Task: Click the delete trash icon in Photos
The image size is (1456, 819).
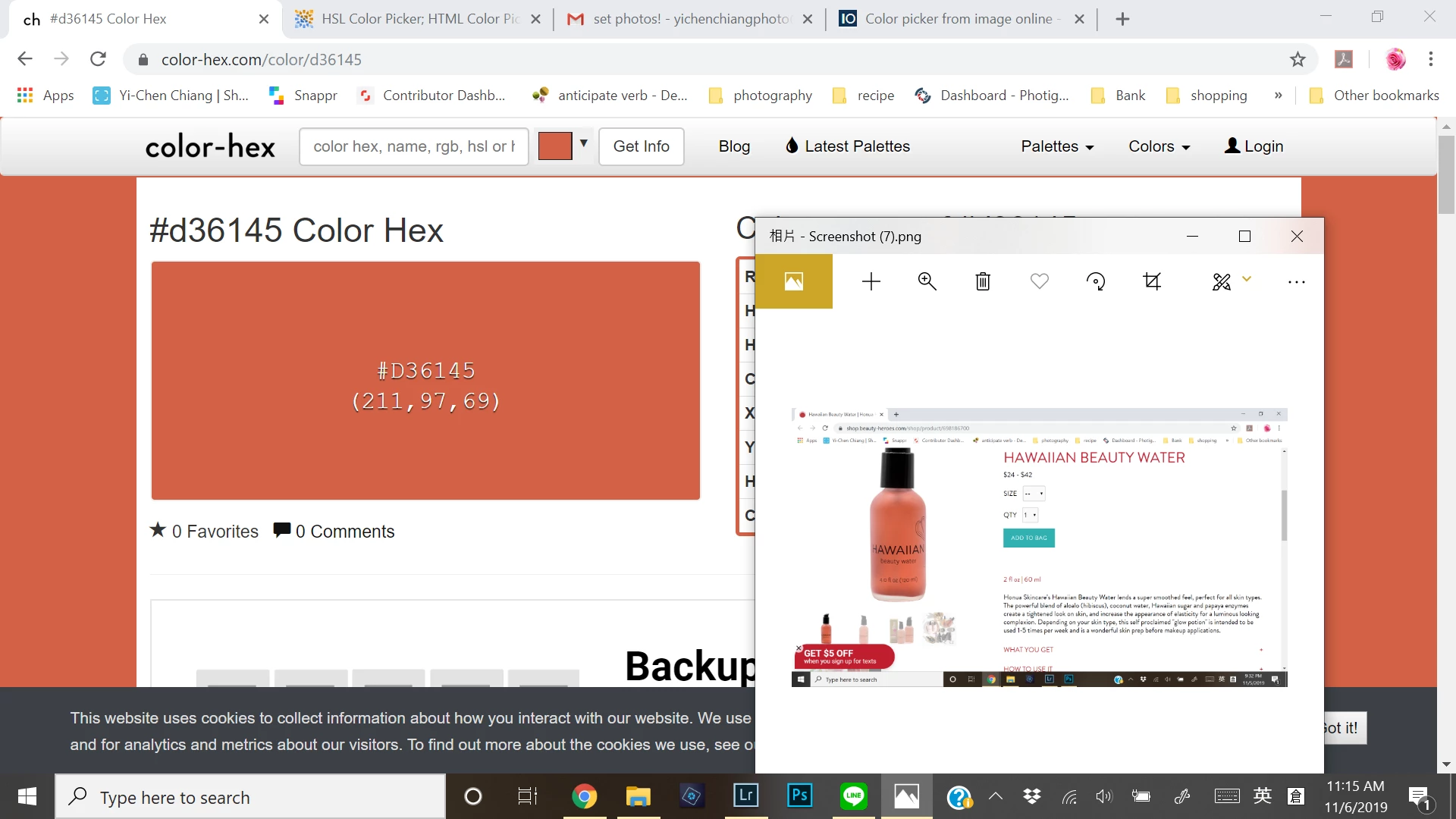Action: [x=983, y=281]
